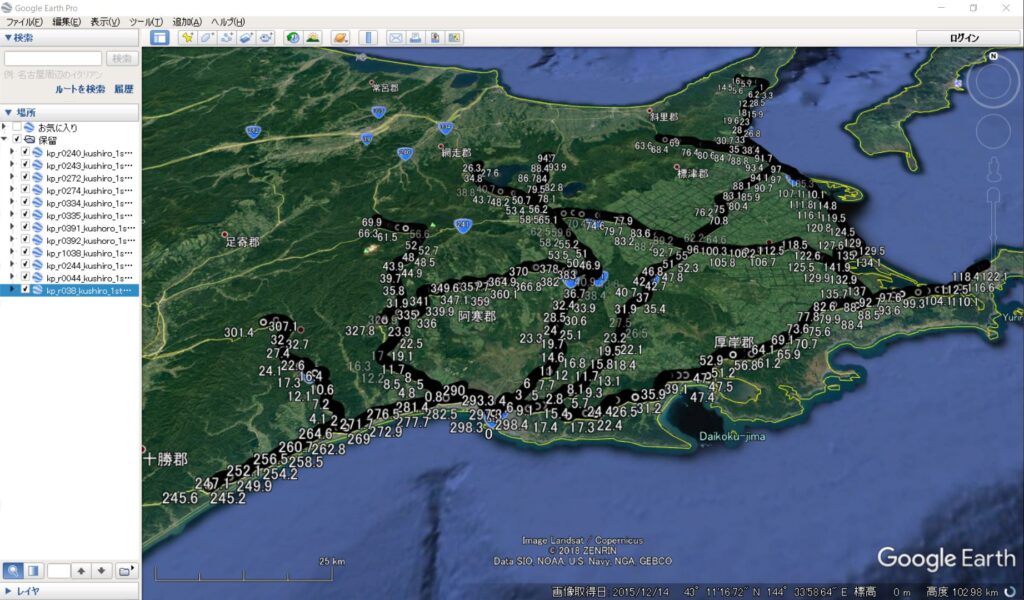1024x600 pixels.
Task: Open the historical imagery clock icon
Action: point(293,38)
